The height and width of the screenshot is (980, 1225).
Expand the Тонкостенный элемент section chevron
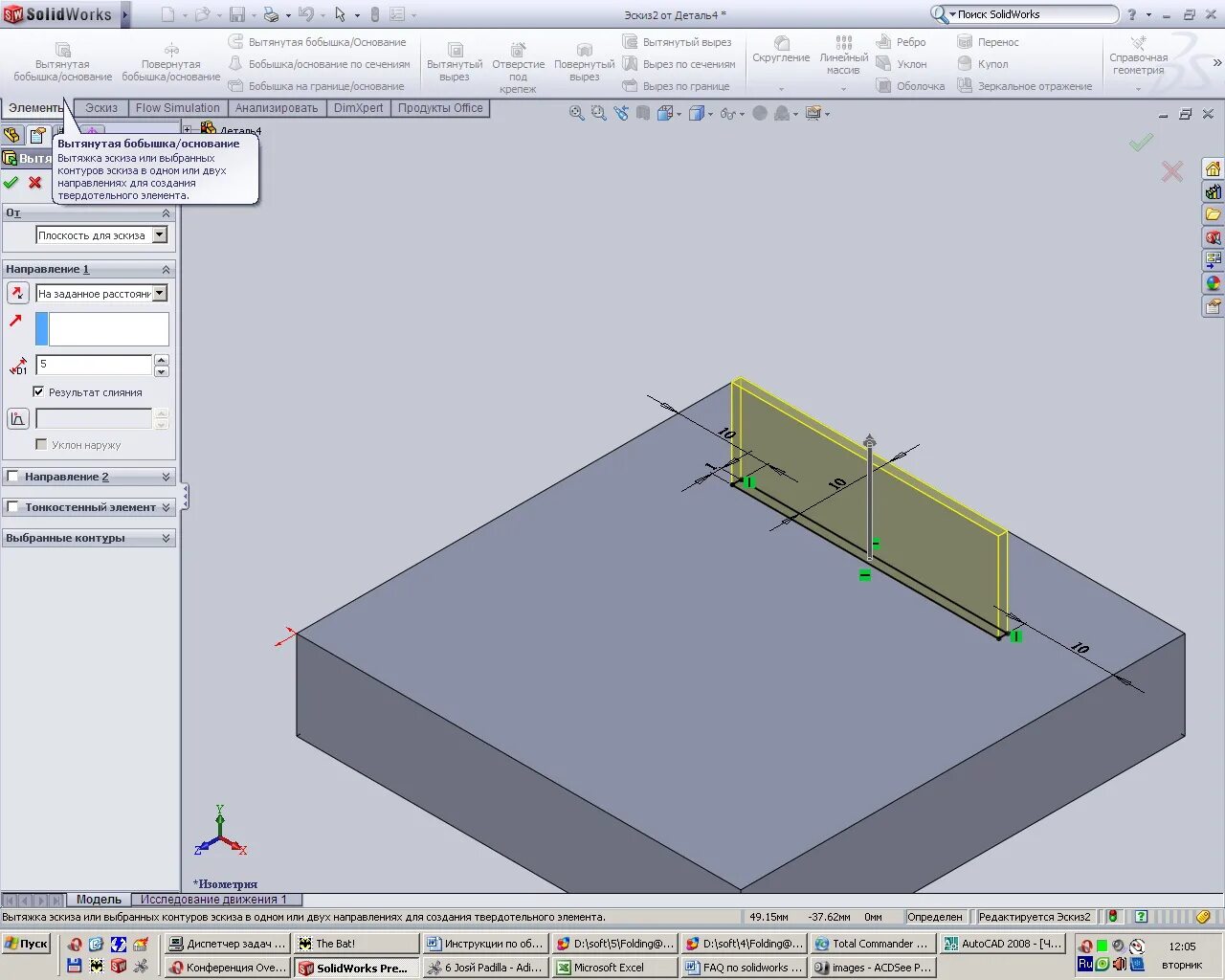tap(166, 507)
